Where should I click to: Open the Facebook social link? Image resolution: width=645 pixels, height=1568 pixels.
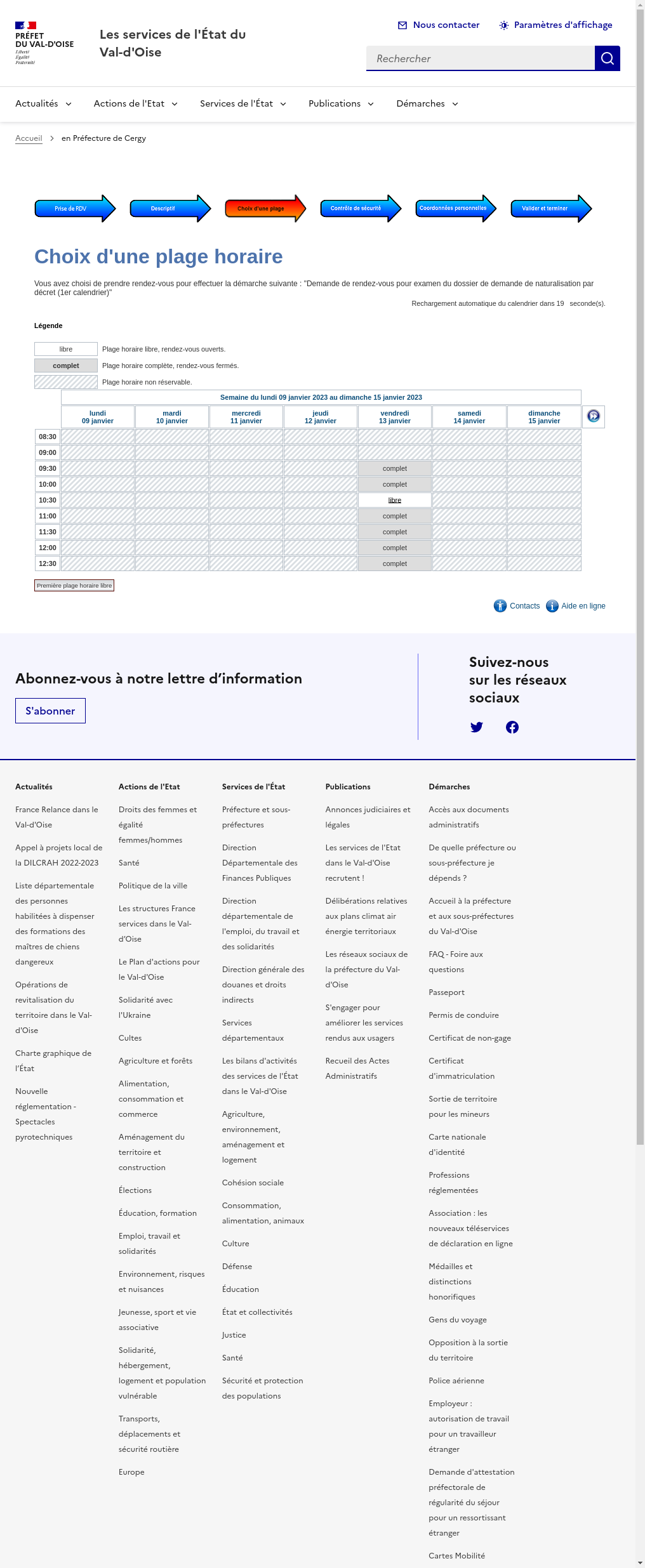512,727
